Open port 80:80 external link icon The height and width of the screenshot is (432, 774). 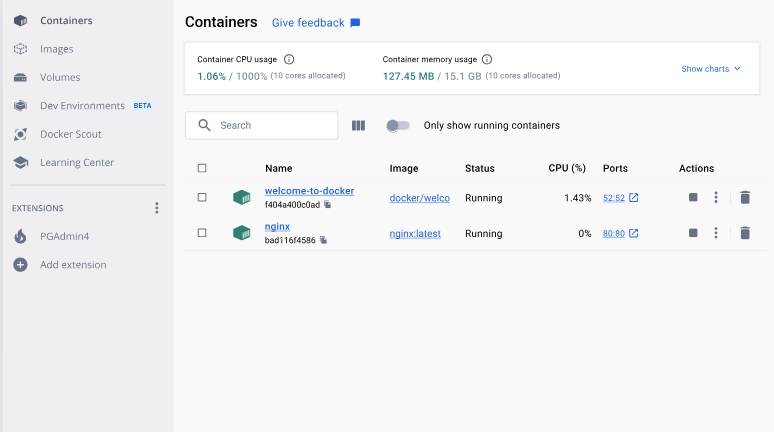634,233
